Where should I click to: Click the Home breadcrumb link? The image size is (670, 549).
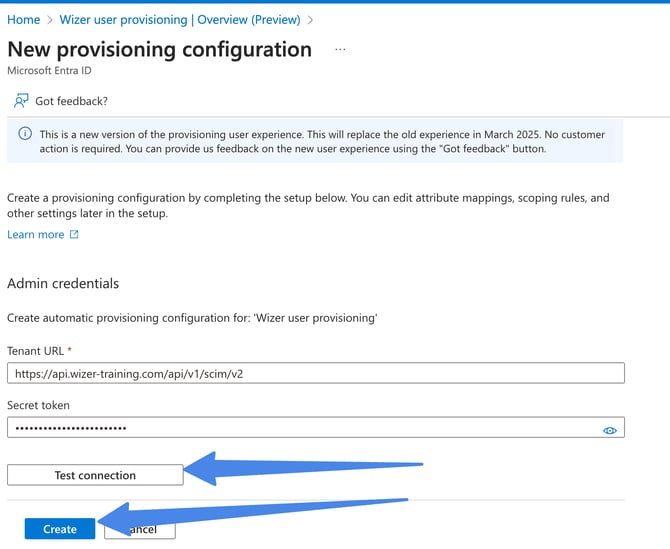coord(23,19)
